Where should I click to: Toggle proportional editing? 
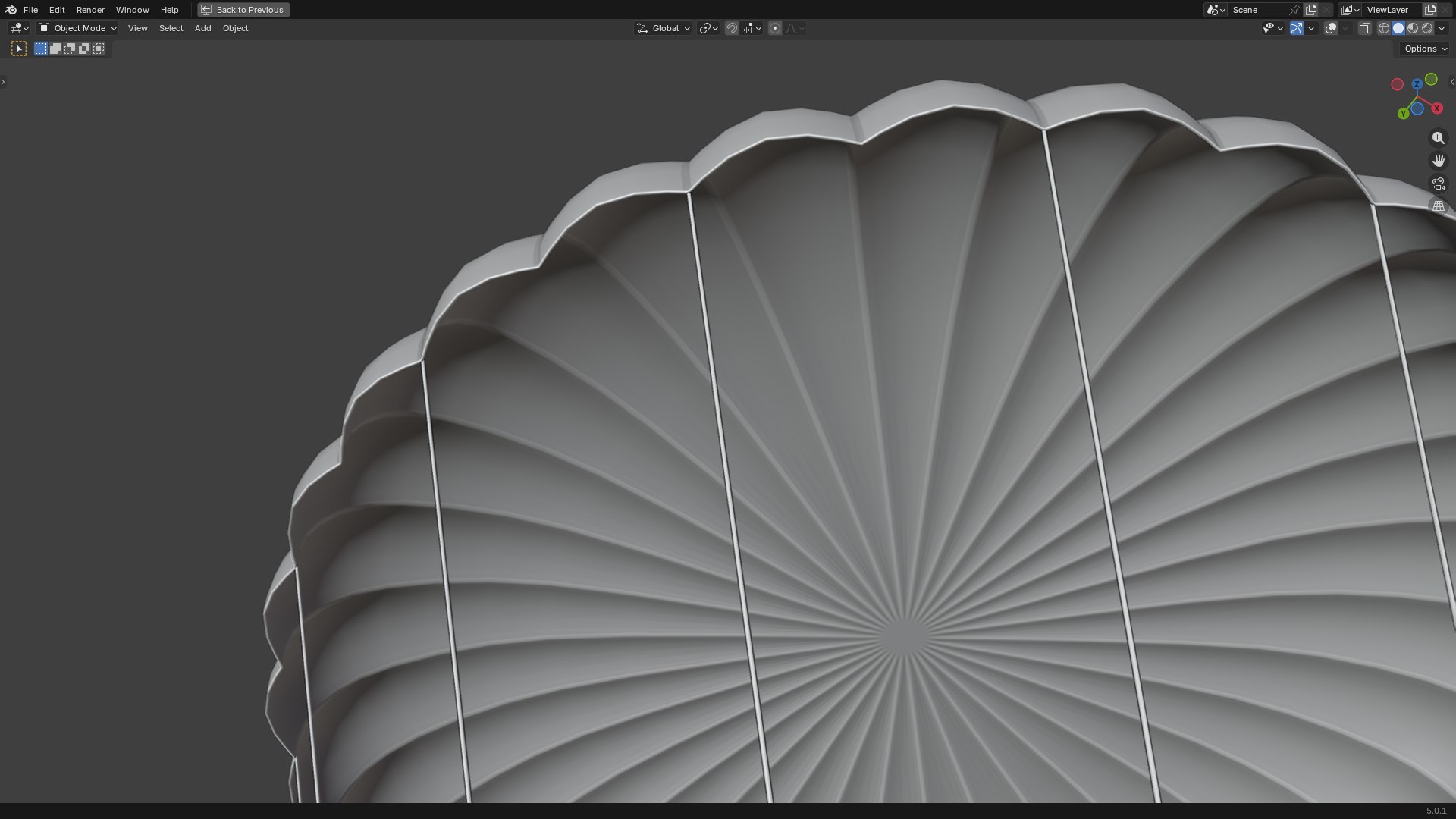(775, 28)
